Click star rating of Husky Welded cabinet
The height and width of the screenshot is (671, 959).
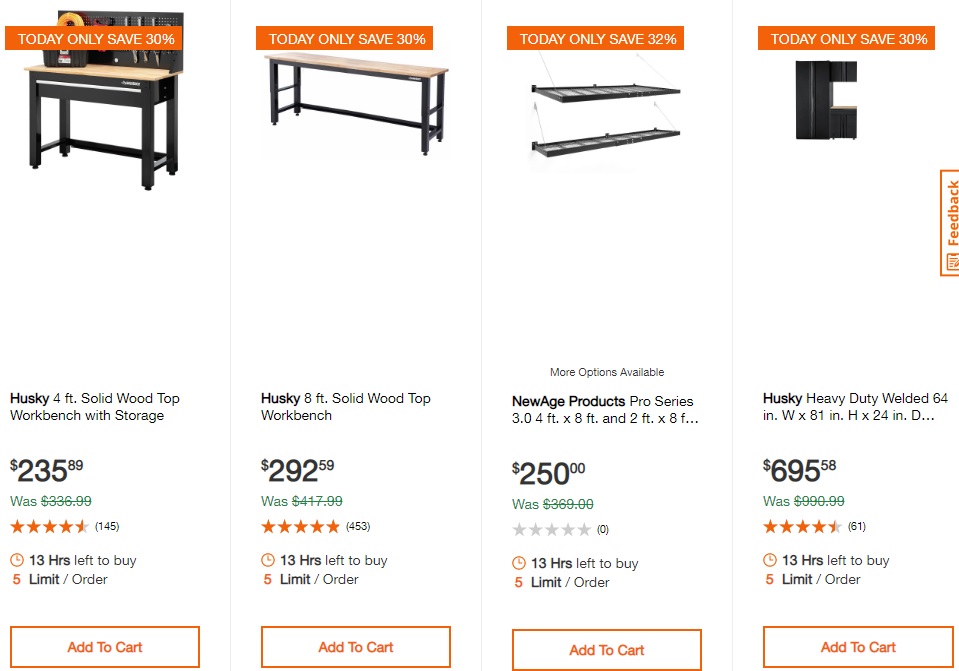(802, 527)
